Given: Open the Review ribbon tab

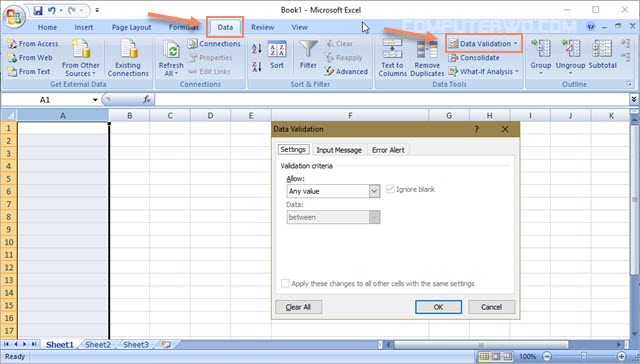Looking at the screenshot, I should 262,27.
